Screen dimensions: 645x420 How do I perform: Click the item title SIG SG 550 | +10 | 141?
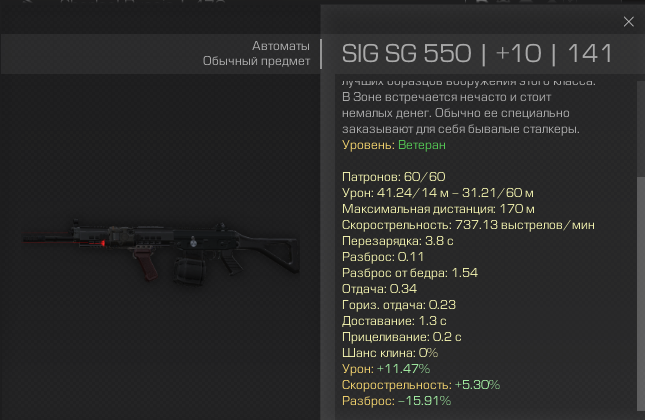point(477,53)
